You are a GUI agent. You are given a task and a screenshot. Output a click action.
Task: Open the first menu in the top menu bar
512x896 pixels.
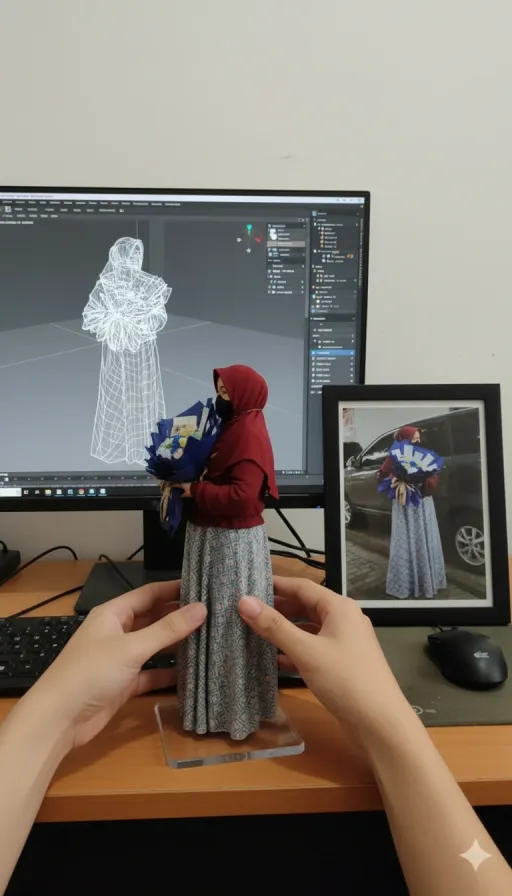coord(7,203)
